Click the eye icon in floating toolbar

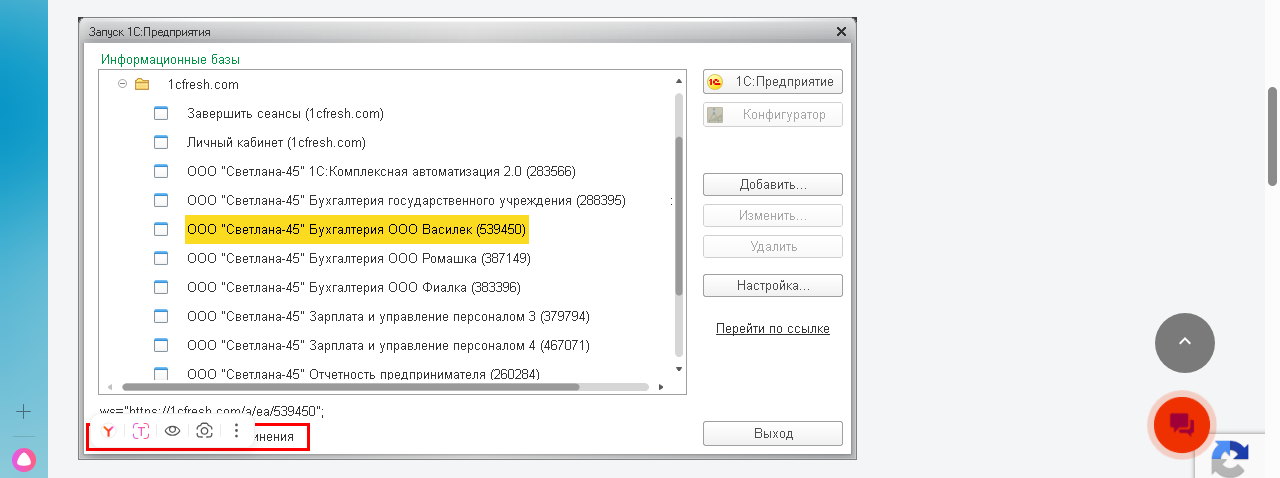pos(172,431)
